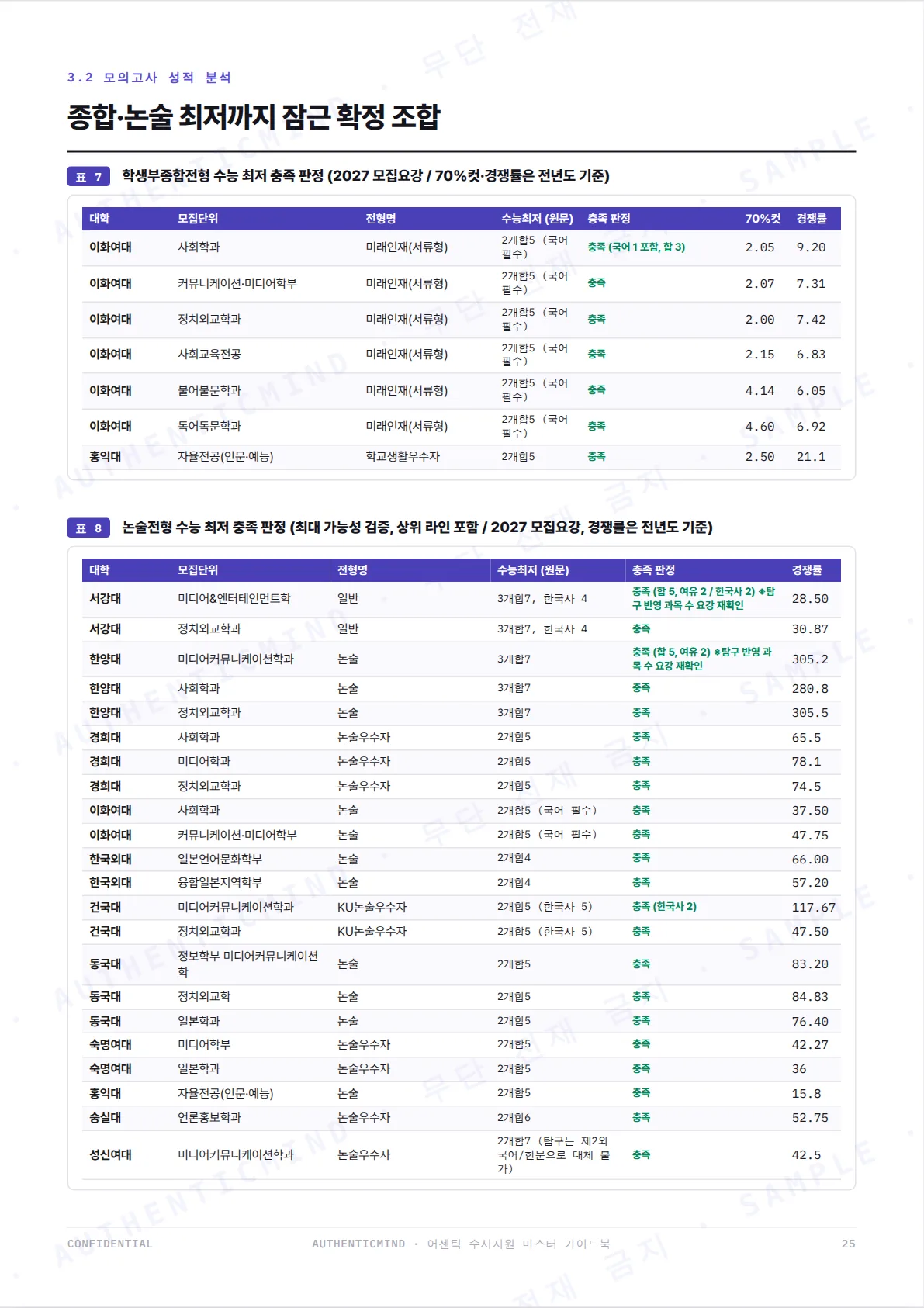
Task: Click KU논술우수자 for 건국대 정치외교학과
Action: click(372, 932)
